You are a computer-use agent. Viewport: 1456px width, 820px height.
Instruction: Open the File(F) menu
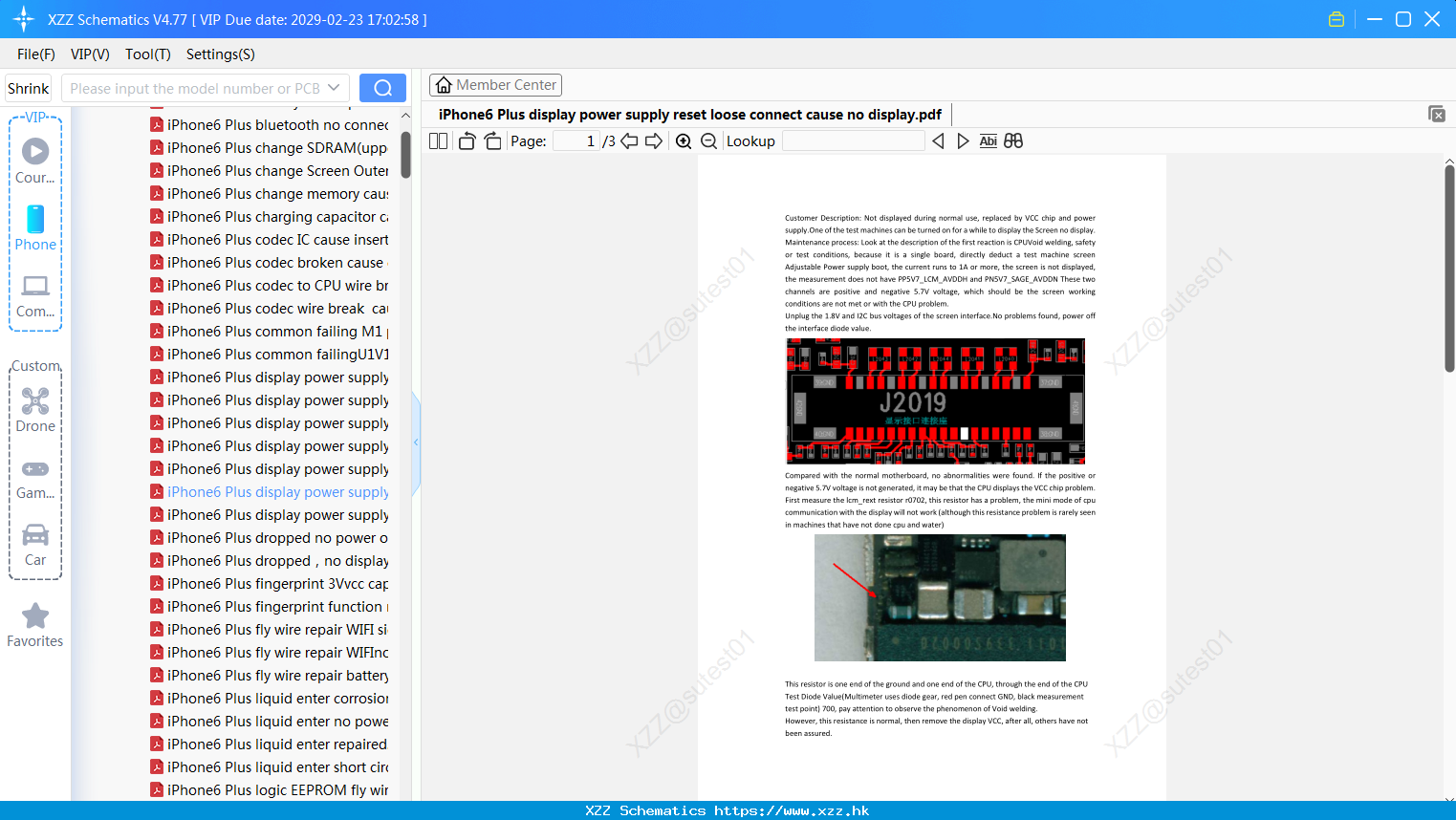click(x=36, y=54)
